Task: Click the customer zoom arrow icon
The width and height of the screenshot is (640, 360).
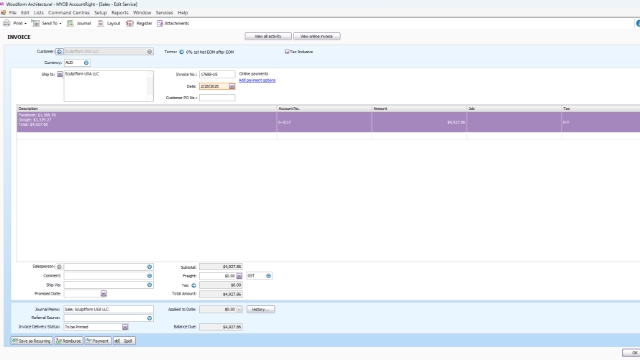Action: coord(59,51)
